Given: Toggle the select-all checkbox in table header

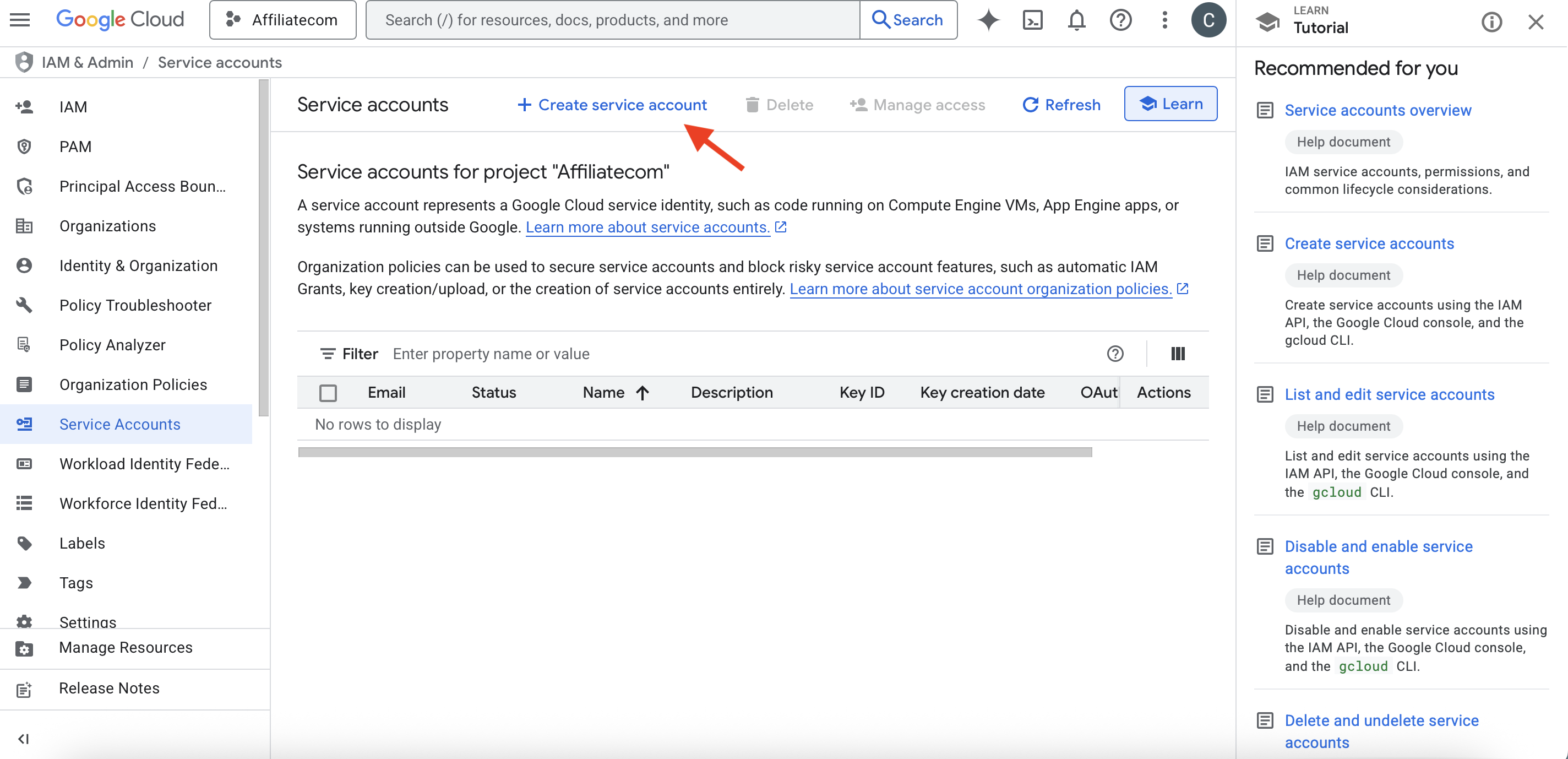Looking at the screenshot, I should click(x=328, y=393).
